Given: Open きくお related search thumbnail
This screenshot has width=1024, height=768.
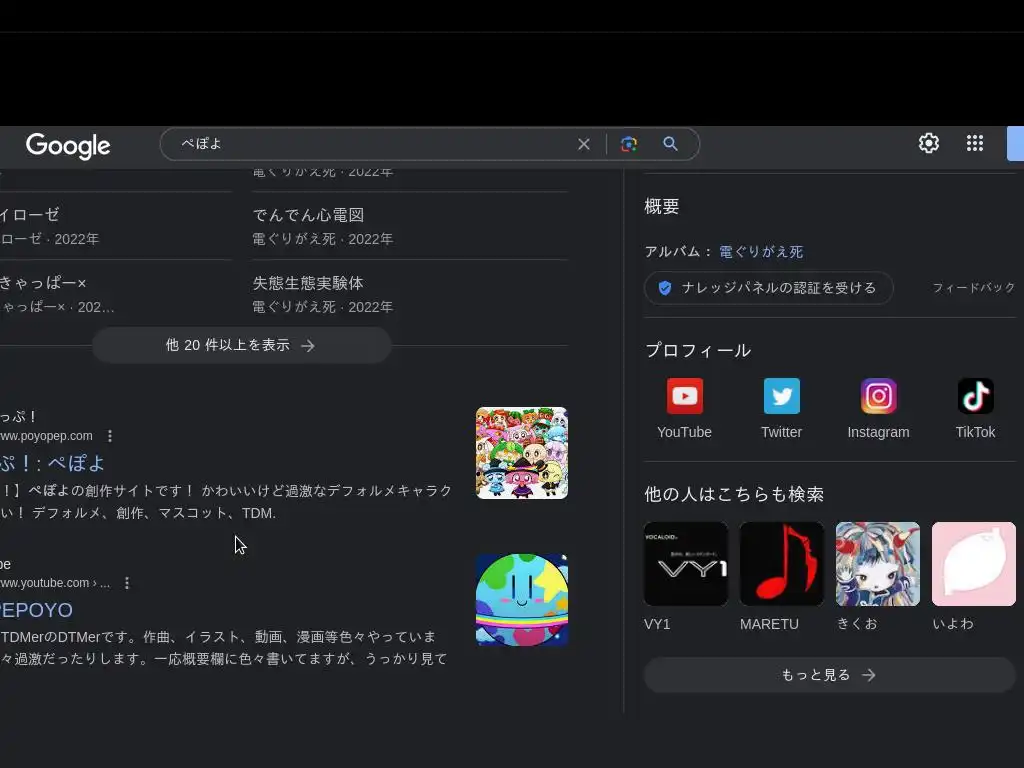Looking at the screenshot, I should pyautogui.click(x=878, y=564).
